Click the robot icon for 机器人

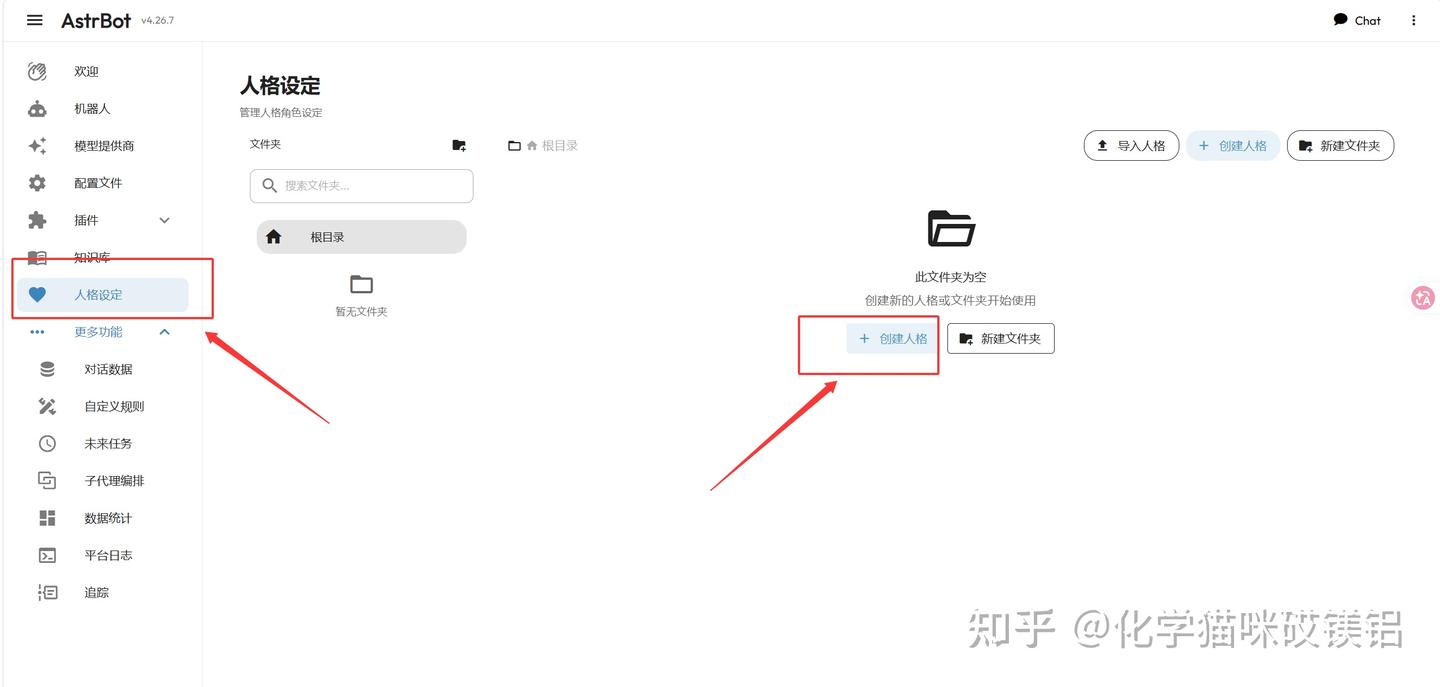[37, 109]
